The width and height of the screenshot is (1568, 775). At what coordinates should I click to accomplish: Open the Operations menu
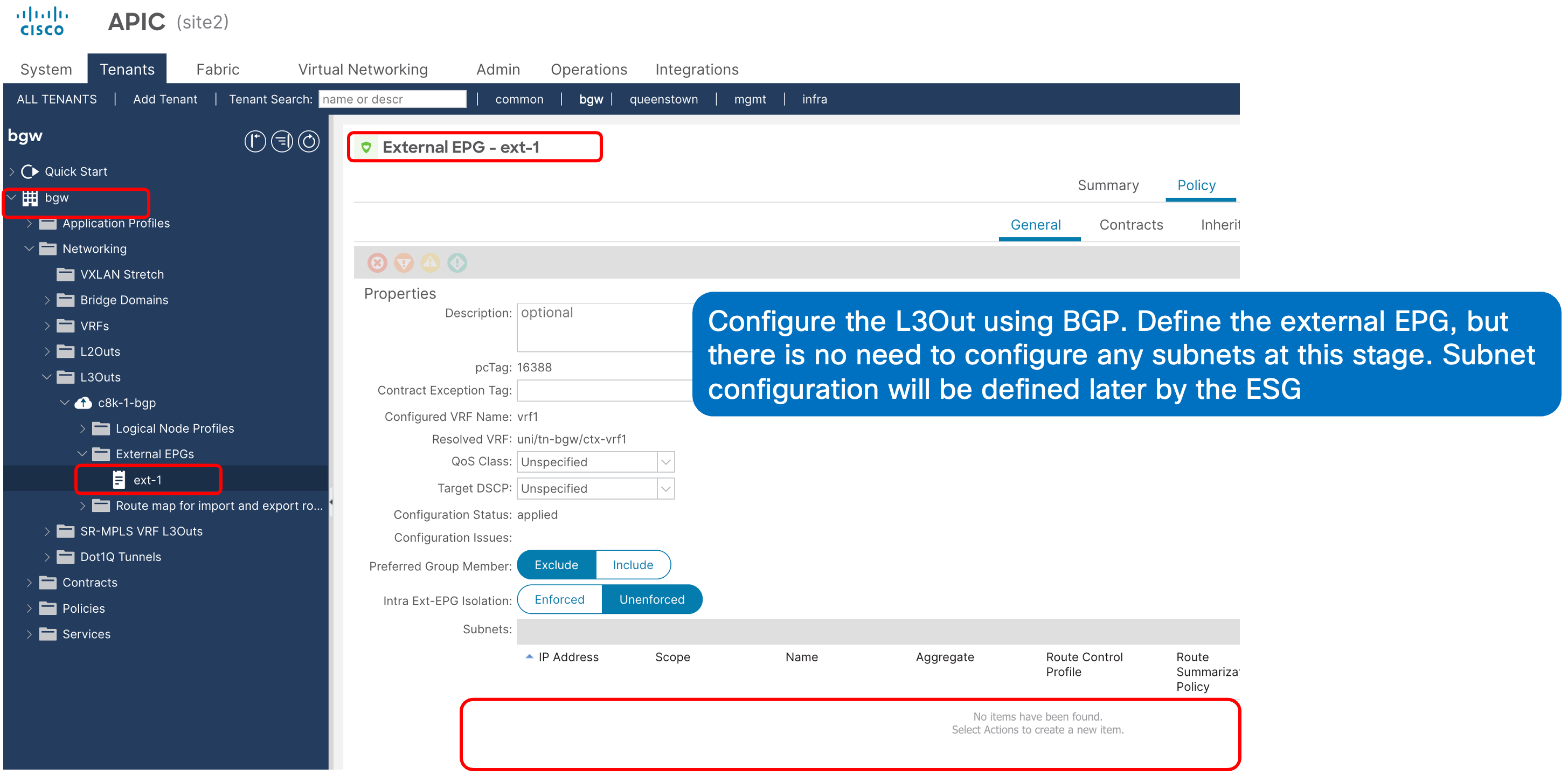[x=588, y=70]
